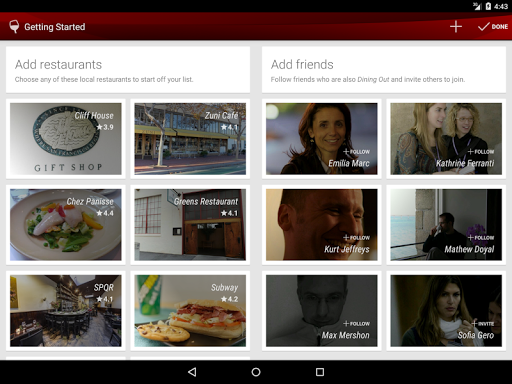Screen dimensions: 512x384
Task: Click the Max Mershon name label
Action: pos(345,335)
